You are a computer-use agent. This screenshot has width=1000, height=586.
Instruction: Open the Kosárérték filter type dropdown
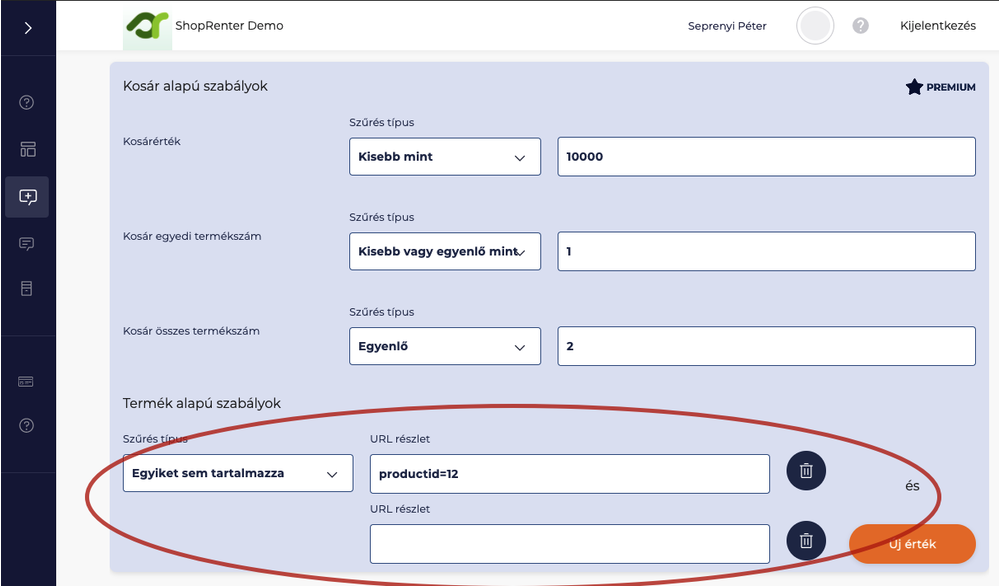coord(444,157)
